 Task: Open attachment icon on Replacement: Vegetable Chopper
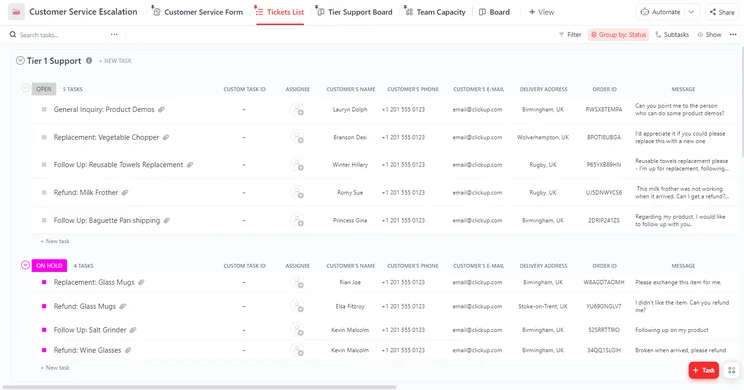pyautogui.click(x=166, y=138)
